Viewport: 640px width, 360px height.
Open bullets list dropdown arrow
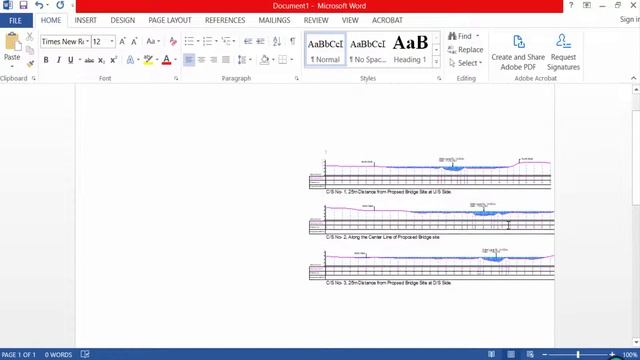point(198,41)
